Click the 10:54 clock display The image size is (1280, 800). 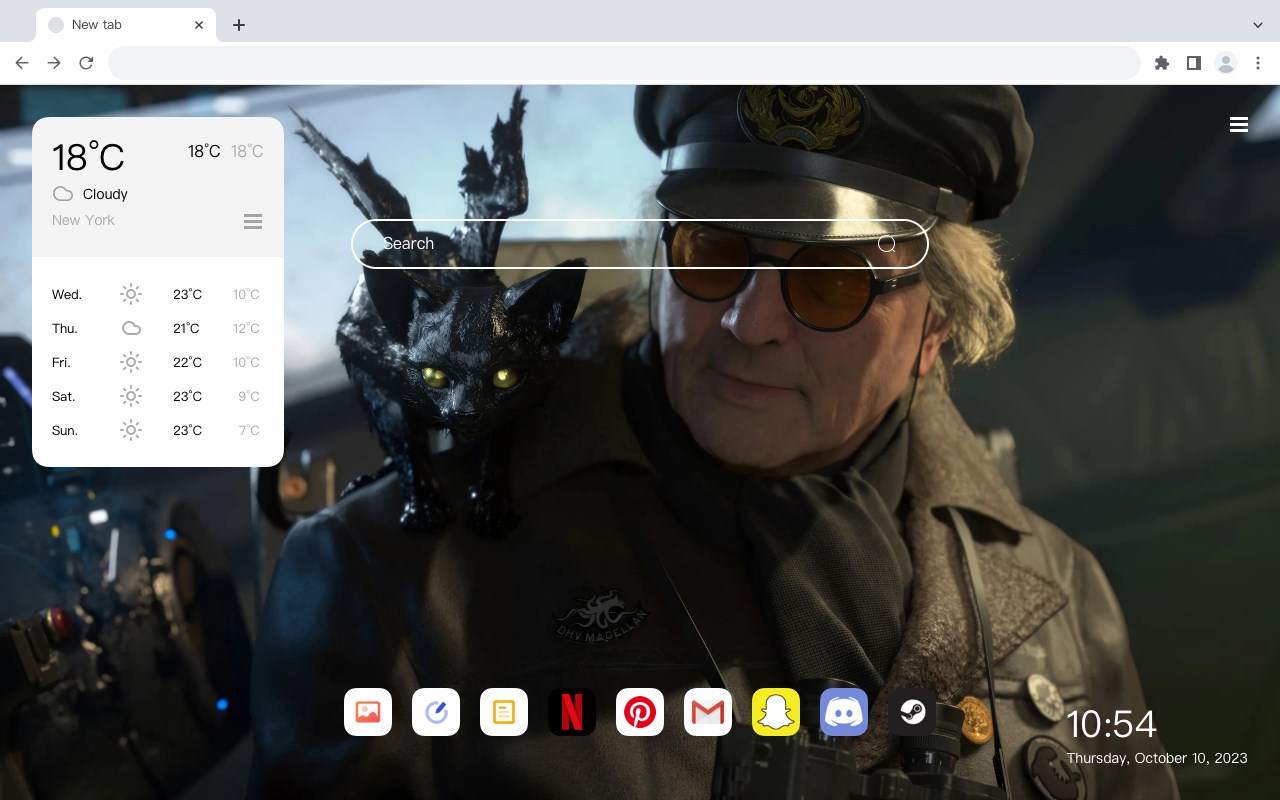(x=1111, y=724)
